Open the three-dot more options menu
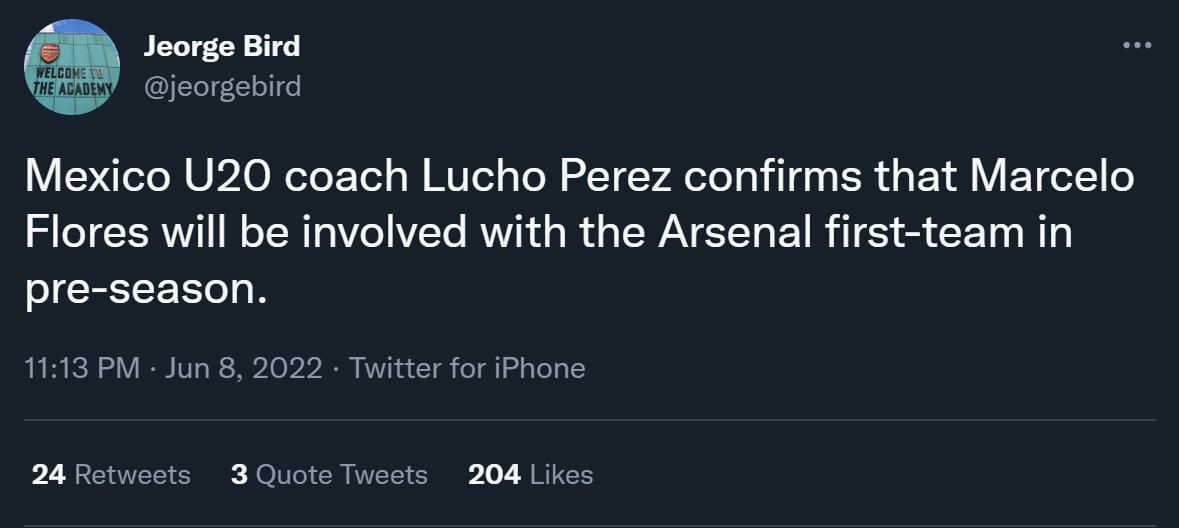This screenshot has width=1179, height=528. (1137, 45)
